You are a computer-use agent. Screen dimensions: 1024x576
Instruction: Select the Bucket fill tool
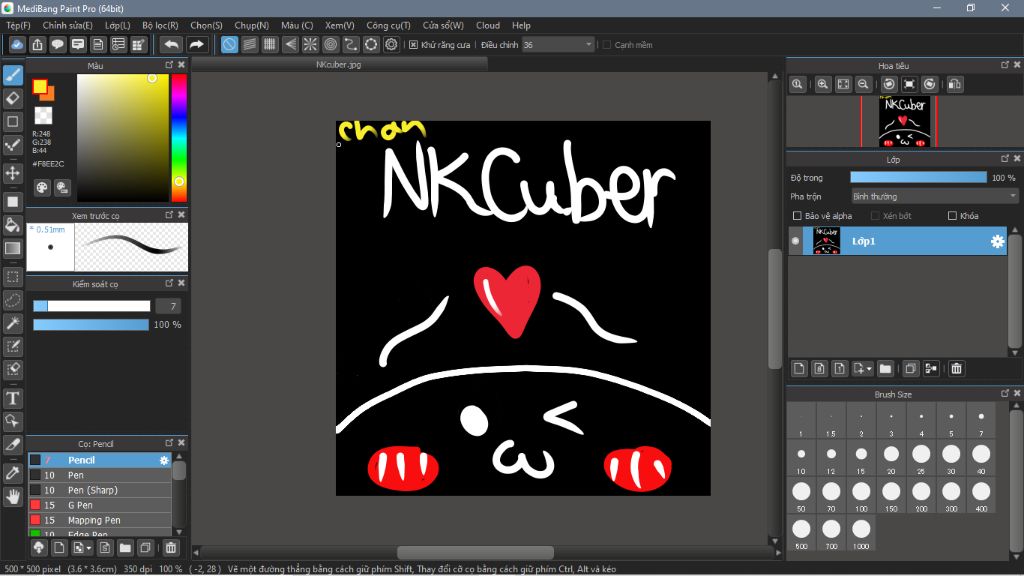coord(12,225)
